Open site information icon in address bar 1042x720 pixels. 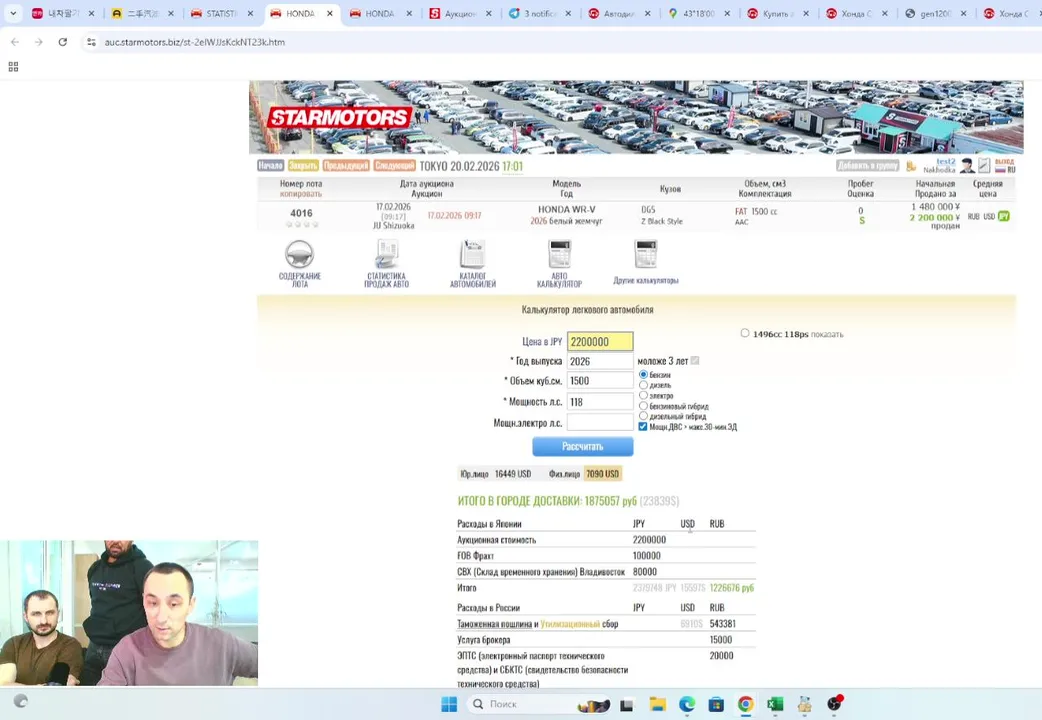(x=91, y=42)
